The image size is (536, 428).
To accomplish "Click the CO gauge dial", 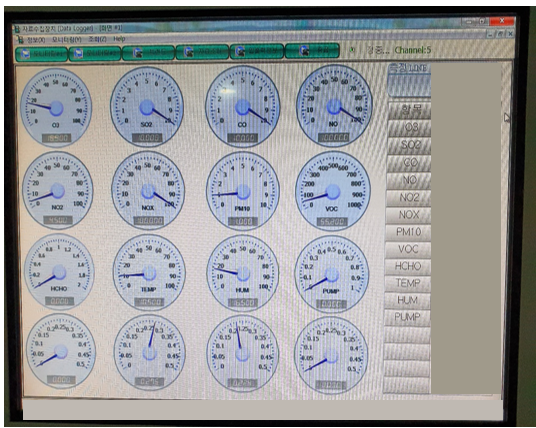I will point(242,106).
